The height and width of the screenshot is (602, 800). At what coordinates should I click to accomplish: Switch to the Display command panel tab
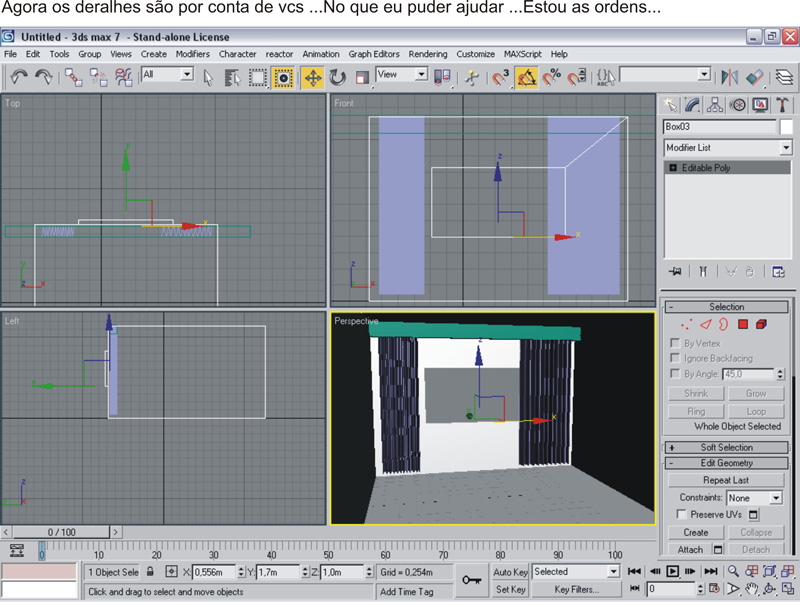click(x=760, y=105)
